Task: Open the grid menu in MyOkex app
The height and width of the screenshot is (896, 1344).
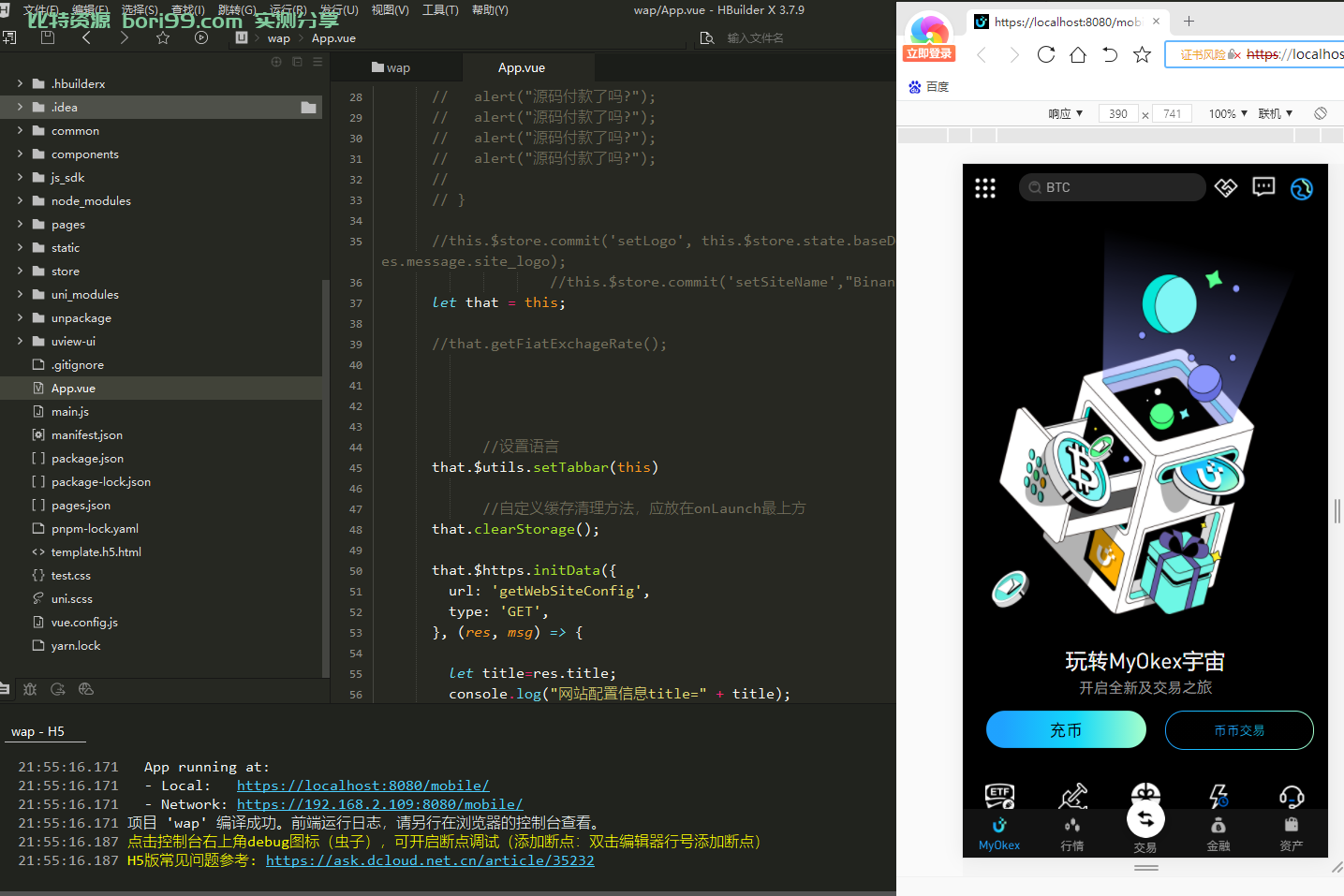Action: [985, 188]
